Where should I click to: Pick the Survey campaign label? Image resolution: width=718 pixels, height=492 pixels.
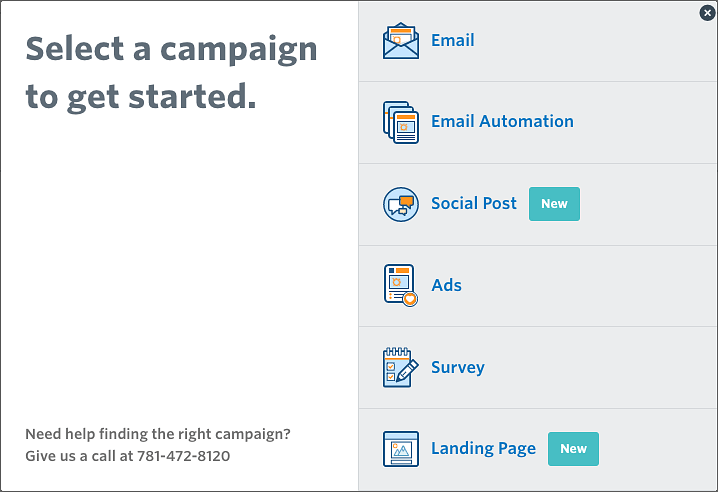click(458, 367)
